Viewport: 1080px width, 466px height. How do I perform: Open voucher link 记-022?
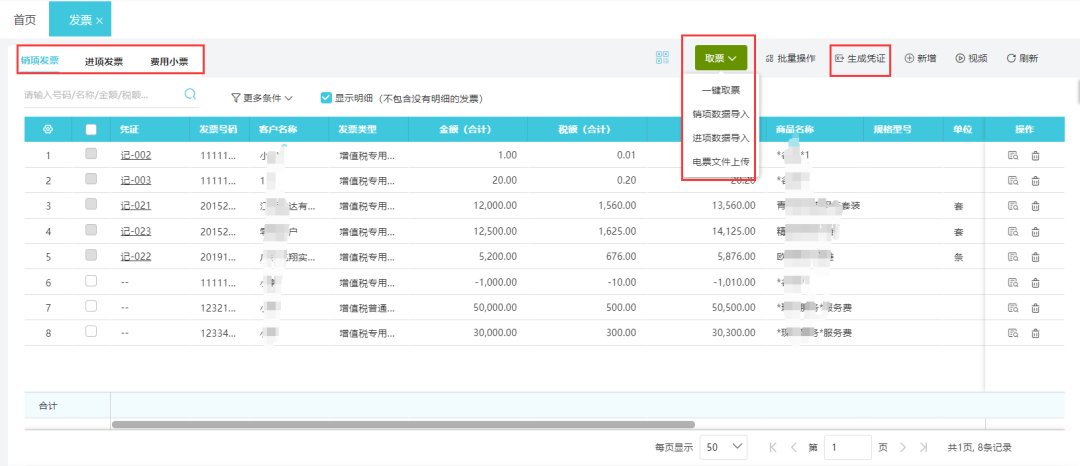pyautogui.click(x=136, y=257)
